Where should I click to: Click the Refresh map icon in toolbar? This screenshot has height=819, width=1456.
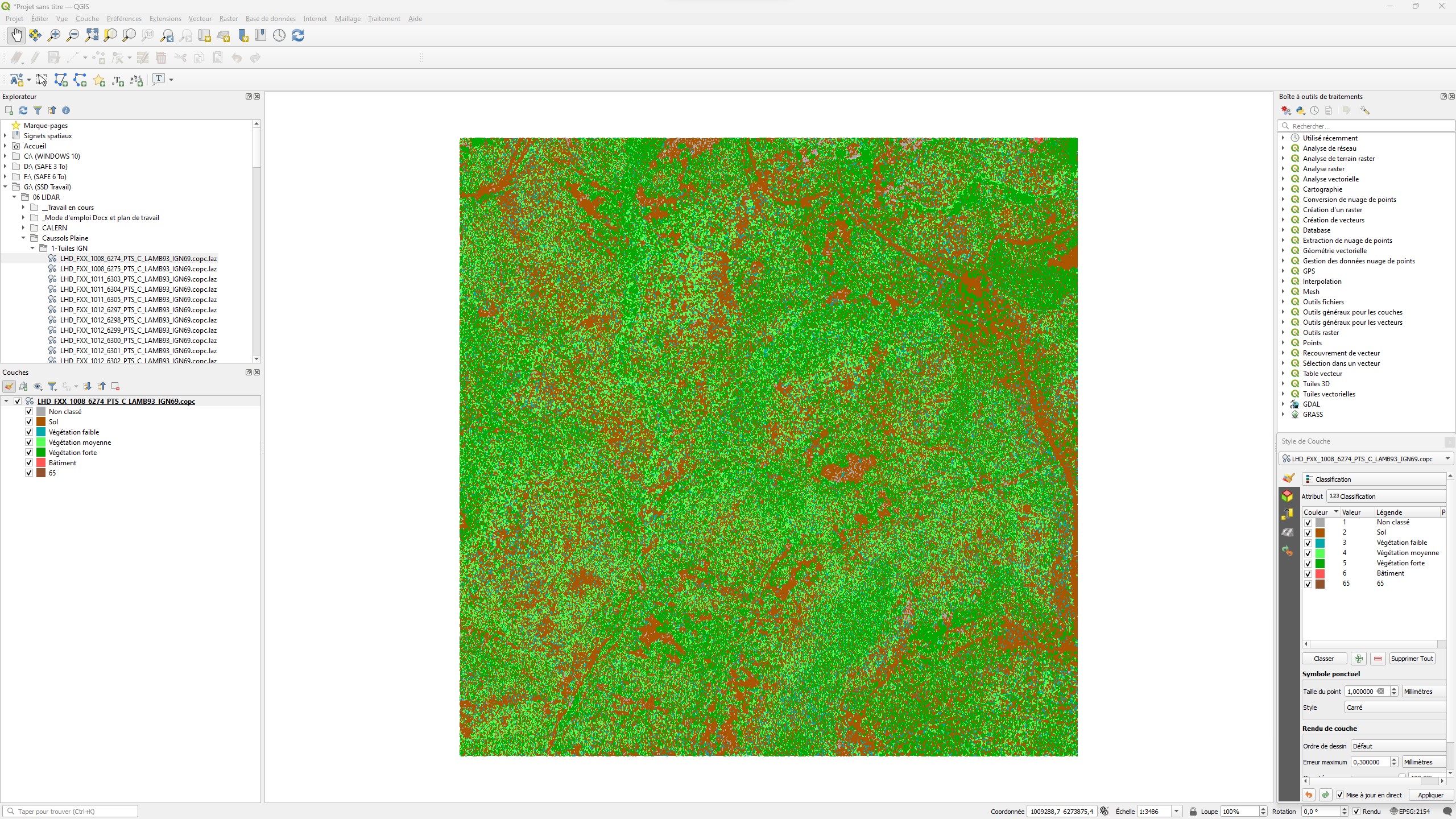coord(298,35)
